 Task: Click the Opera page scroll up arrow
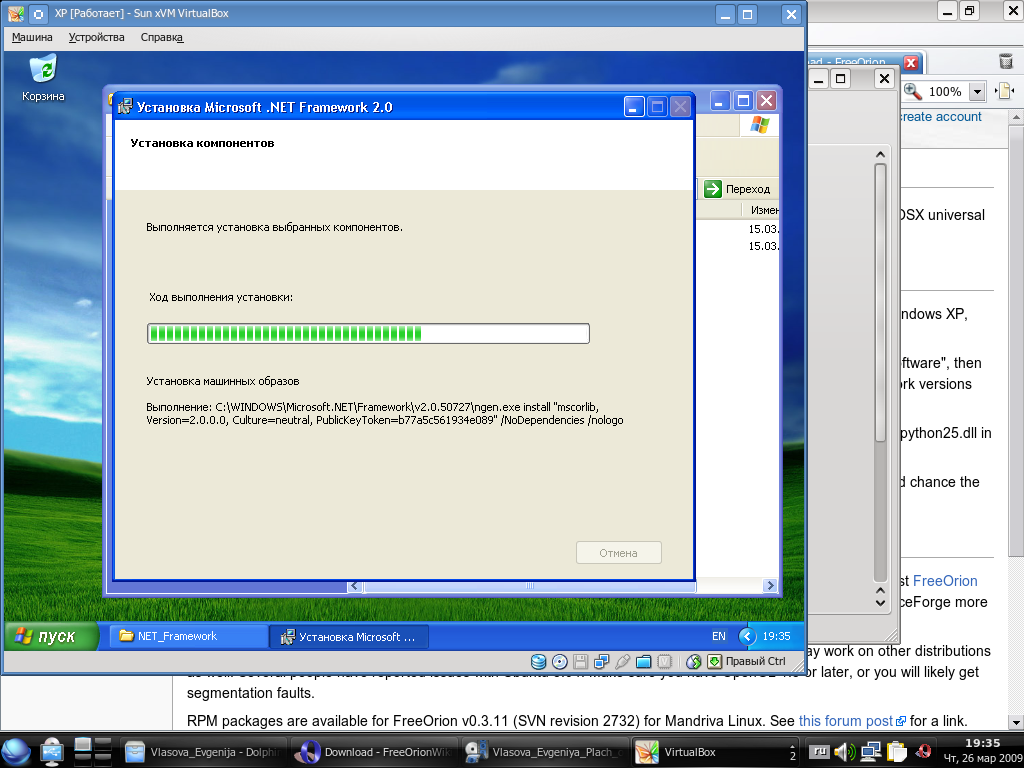1016,118
